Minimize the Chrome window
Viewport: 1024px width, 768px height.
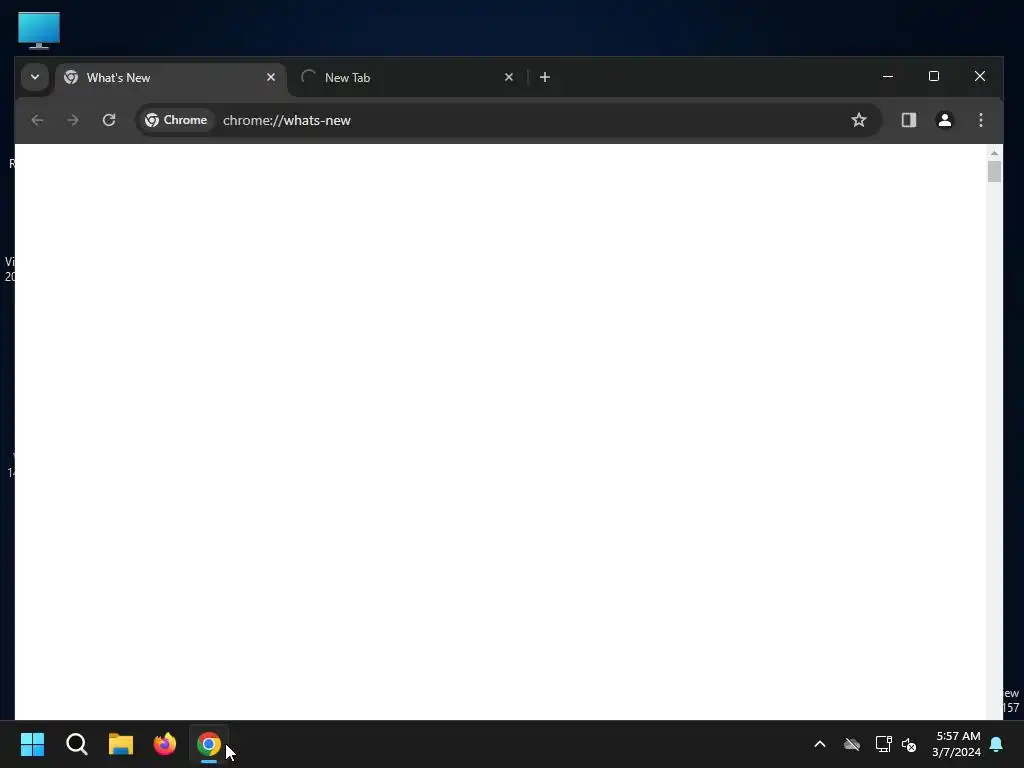(x=888, y=76)
